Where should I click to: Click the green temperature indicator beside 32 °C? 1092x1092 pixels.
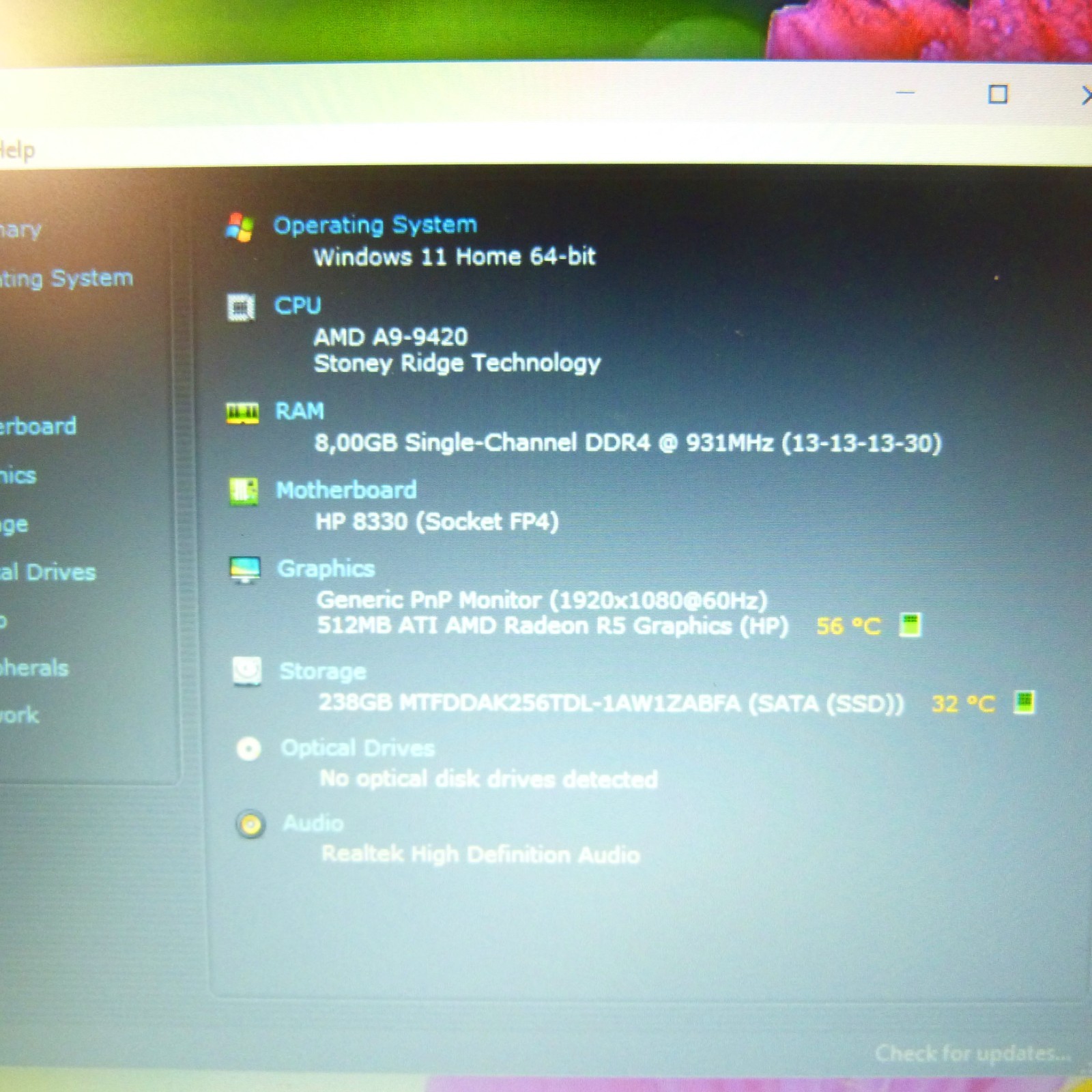pos(1024,702)
